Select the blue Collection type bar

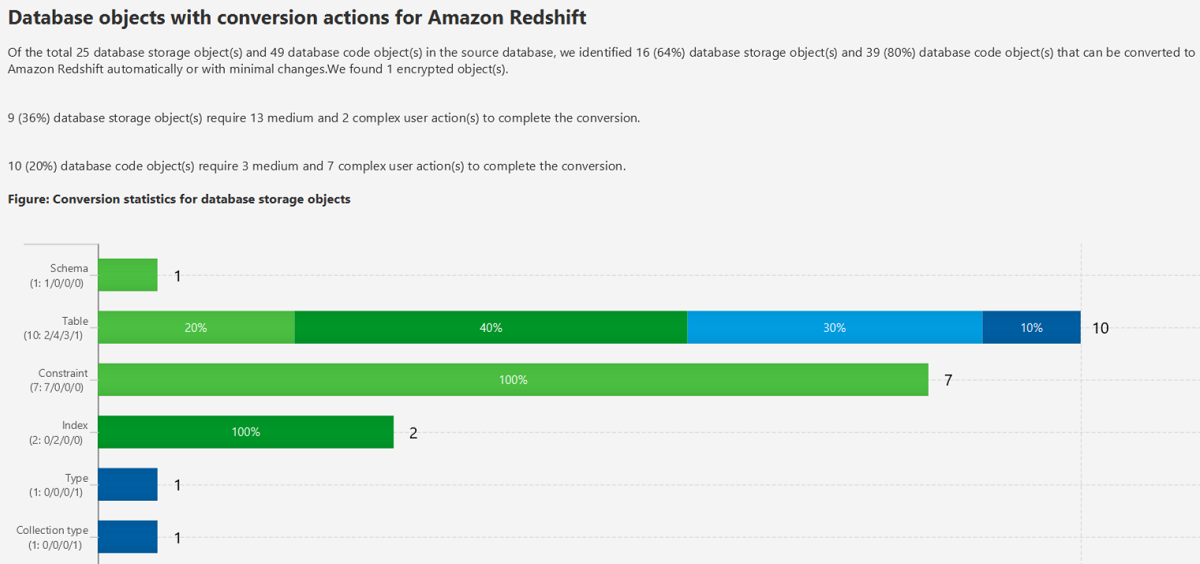(x=128, y=537)
